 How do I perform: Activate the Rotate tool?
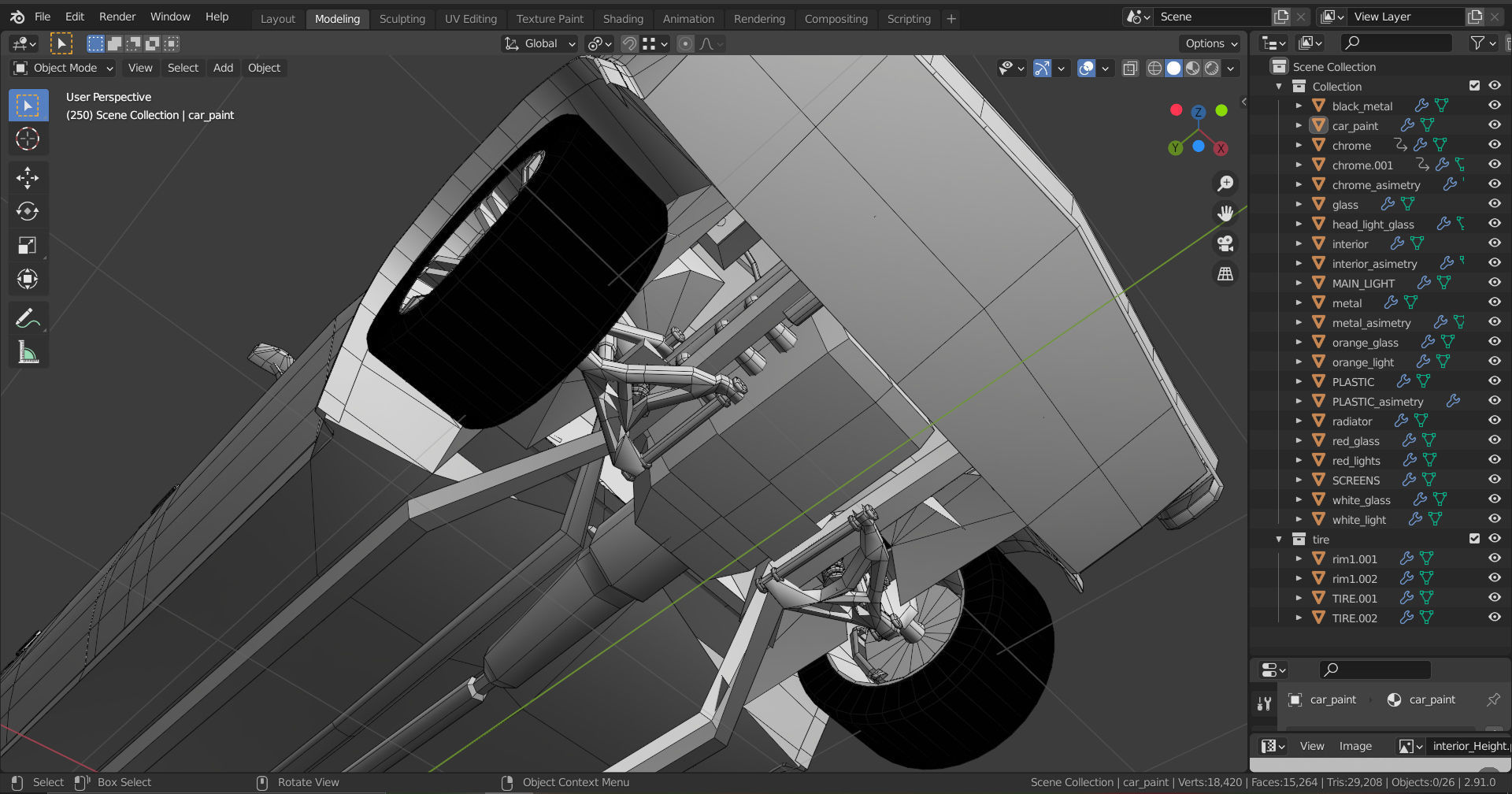pyautogui.click(x=28, y=212)
